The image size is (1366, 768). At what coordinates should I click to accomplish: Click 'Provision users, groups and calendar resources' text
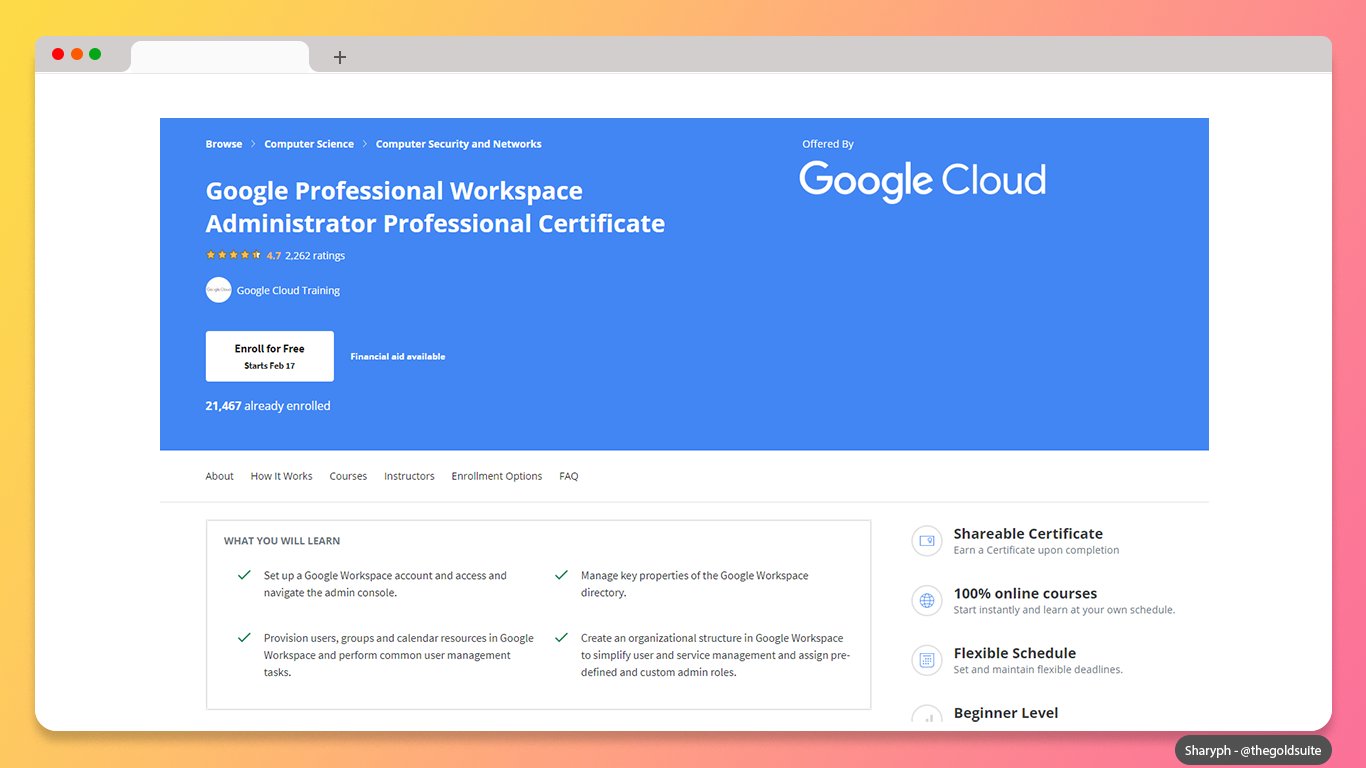click(x=399, y=655)
